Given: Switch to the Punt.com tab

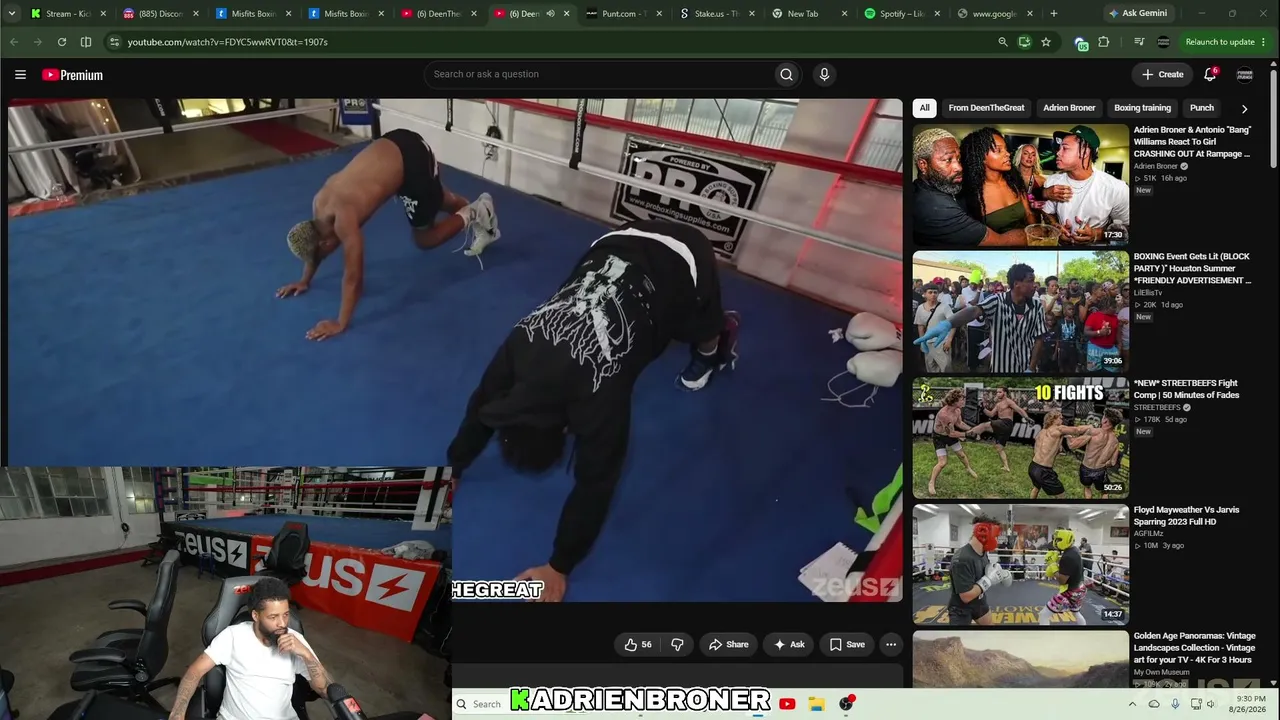Looking at the screenshot, I should (x=623, y=14).
